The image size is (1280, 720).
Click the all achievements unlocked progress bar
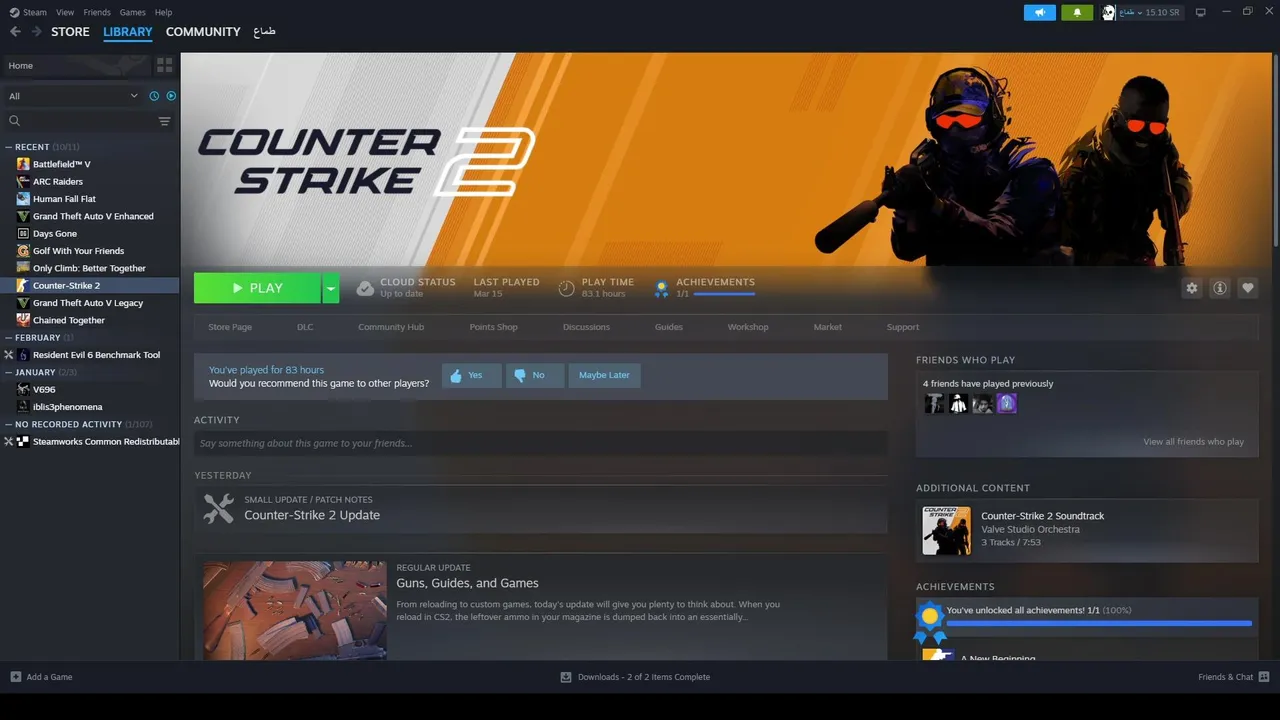tap(1099, 623)
